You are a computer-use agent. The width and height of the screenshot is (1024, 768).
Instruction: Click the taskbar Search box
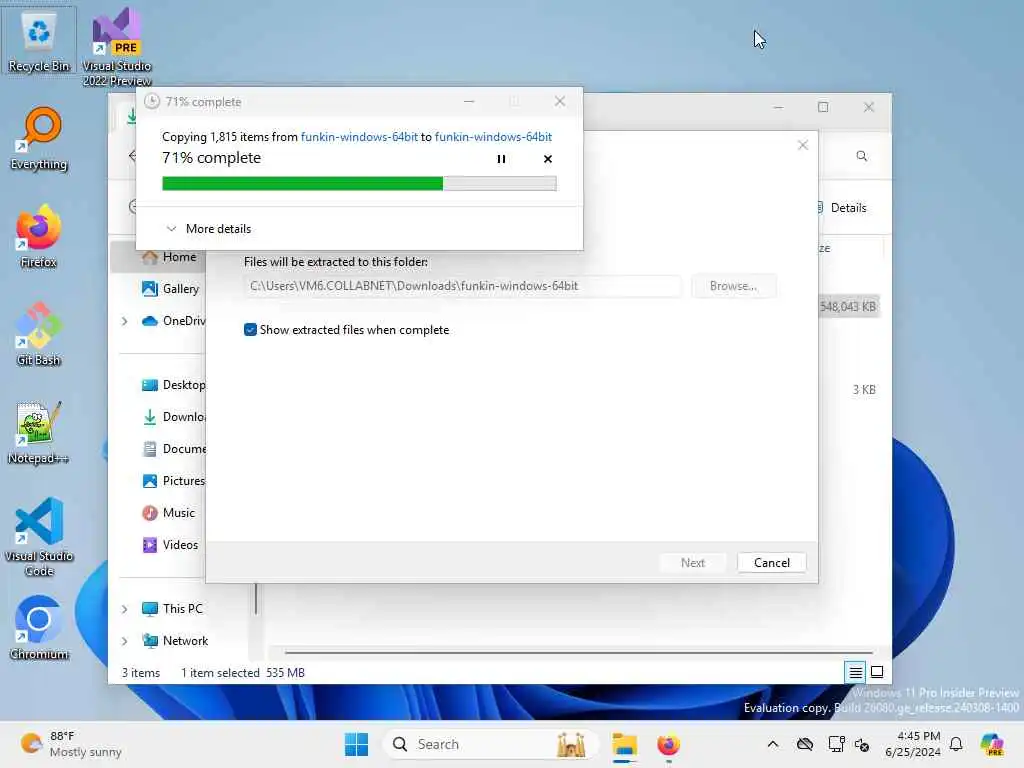pos(490,744)
